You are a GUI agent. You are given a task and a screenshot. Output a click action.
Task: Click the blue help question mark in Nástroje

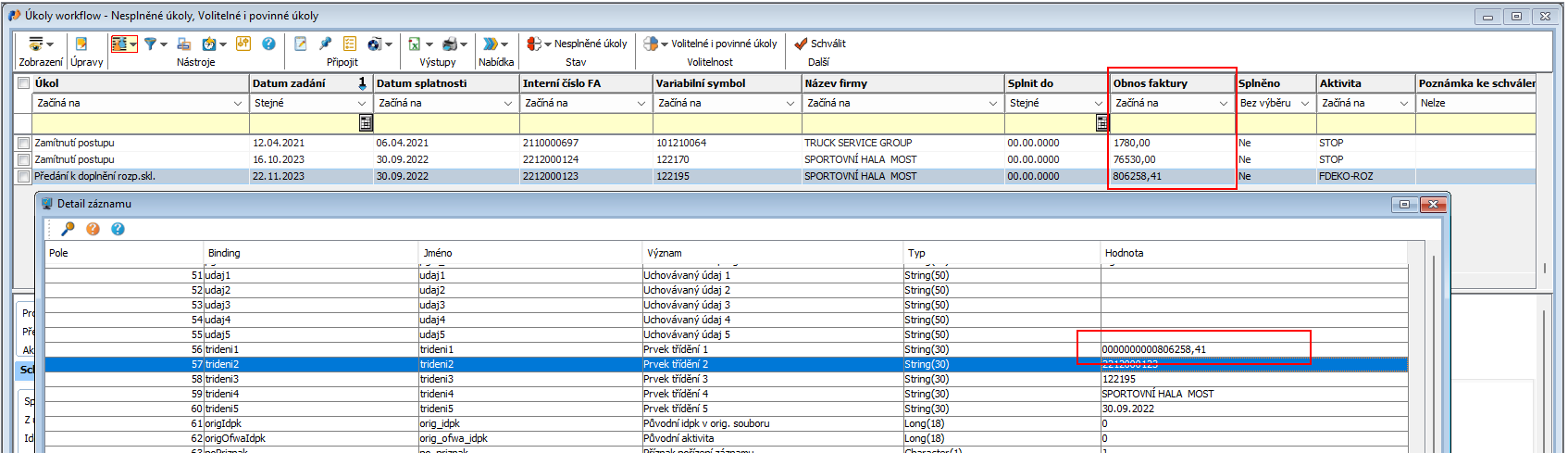point(268,44)
